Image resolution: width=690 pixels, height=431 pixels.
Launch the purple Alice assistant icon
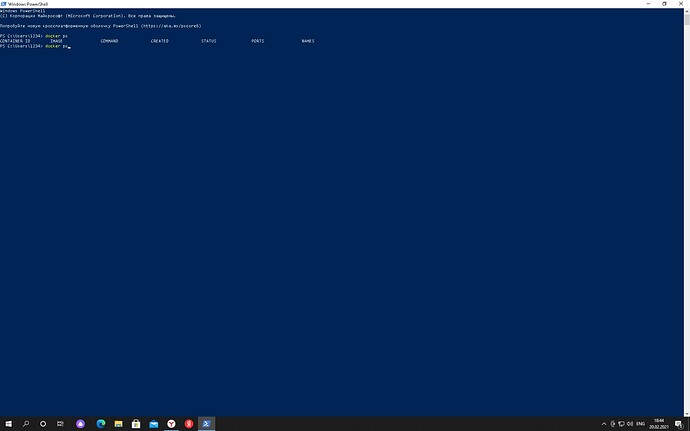(81, 424)
